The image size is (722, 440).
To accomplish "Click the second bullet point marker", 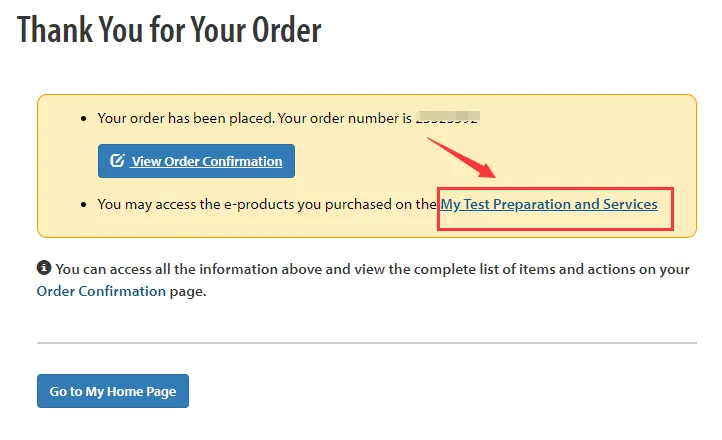I will 85,204.
